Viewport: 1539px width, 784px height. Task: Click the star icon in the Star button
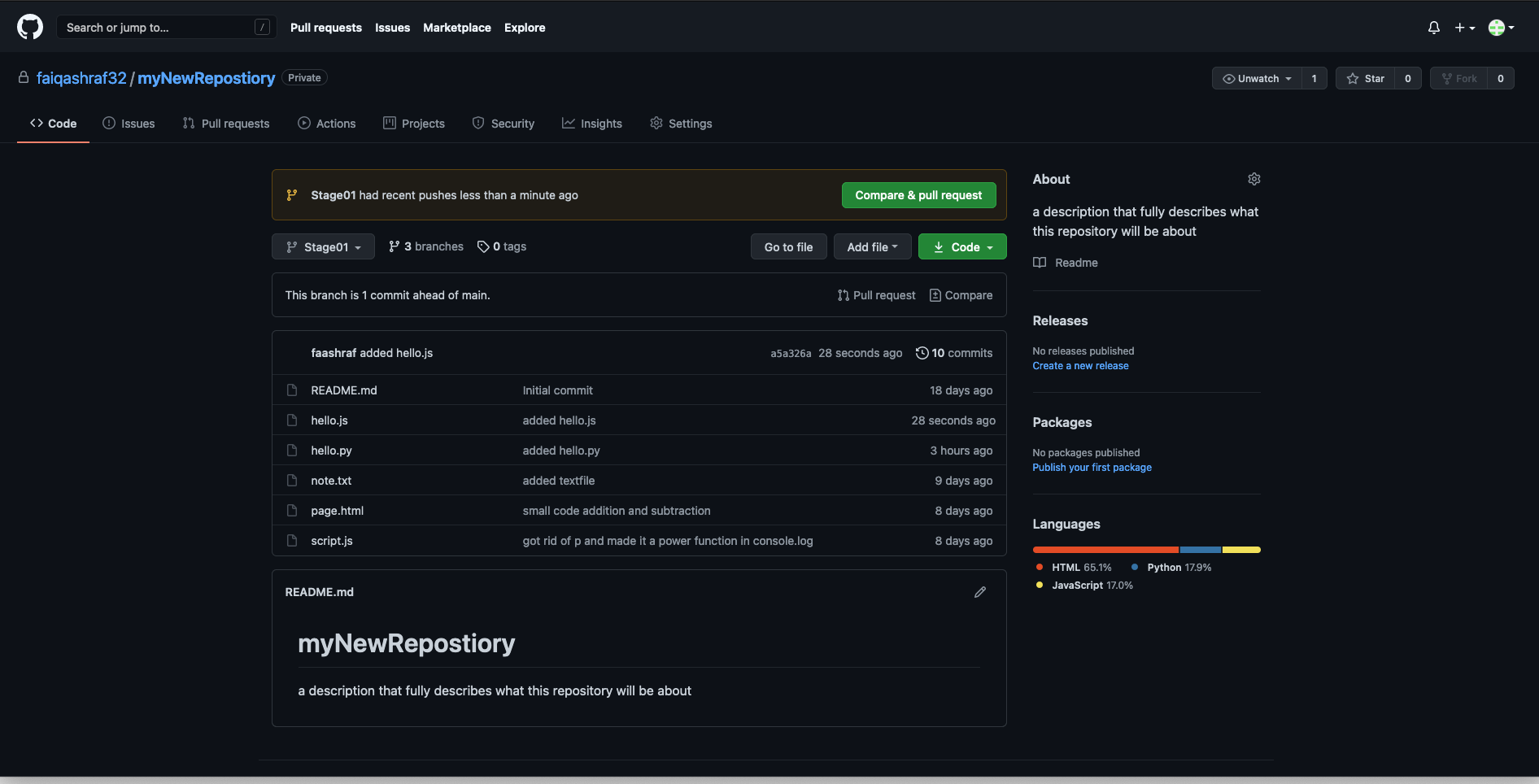click(x=1353, y=79)
